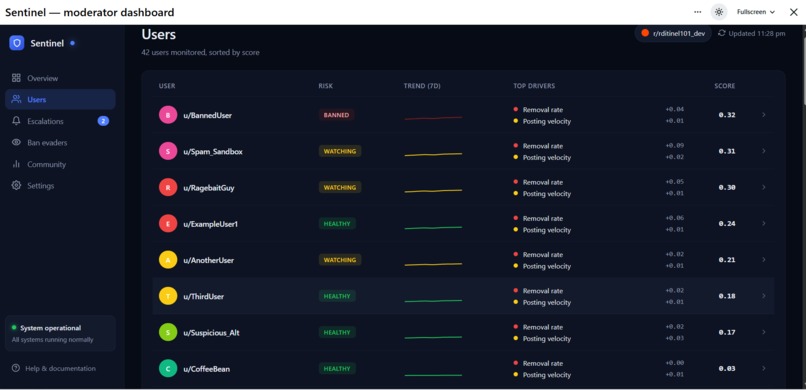Viewport: 806px width, 390px height.
Task: Expand the u/Suspicious_Alt row chevron
Action: pos(764,332)
